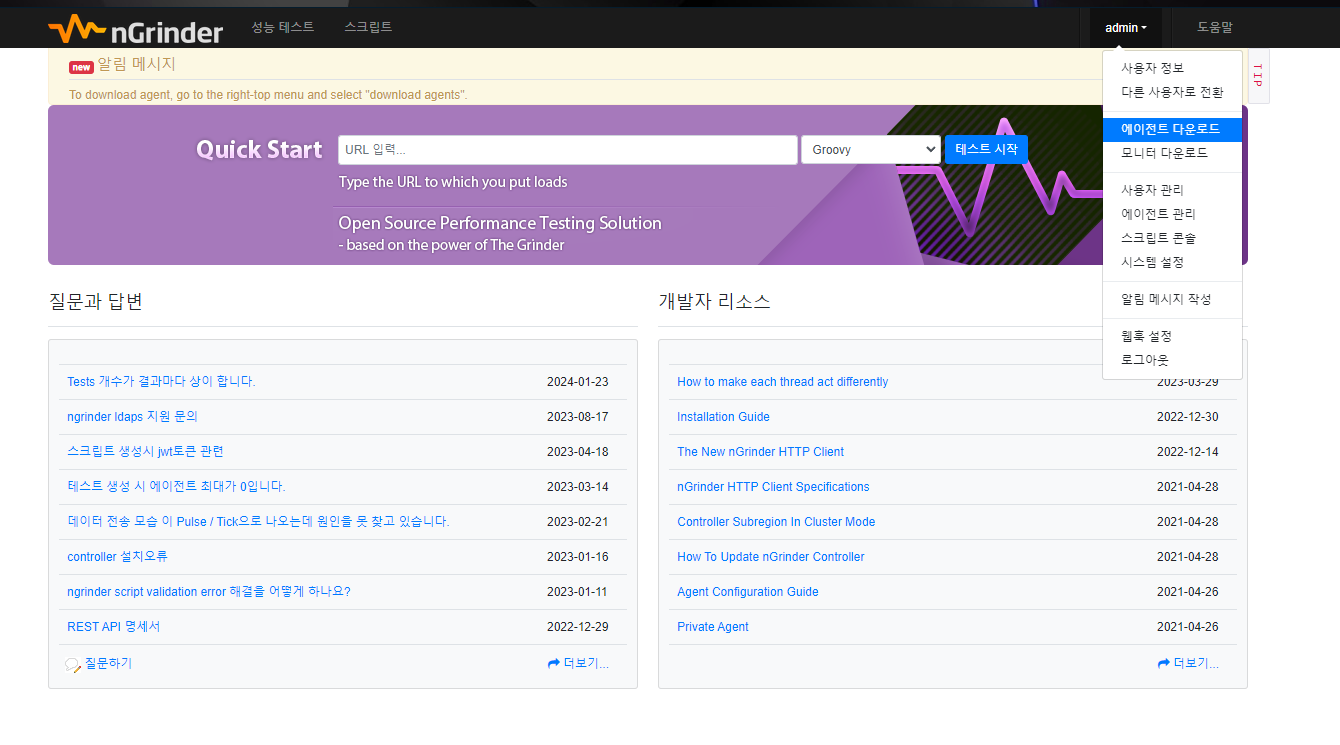Open 'Controller Subregion In Cluster Mode' link
1340x745 pixels.
(x=776, y=522)
